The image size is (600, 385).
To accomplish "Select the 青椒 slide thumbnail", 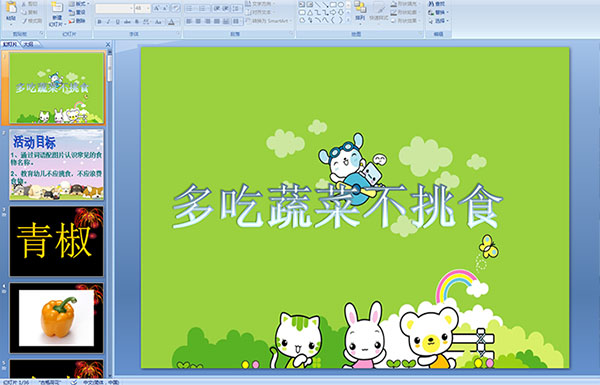I will pos(56,241).
